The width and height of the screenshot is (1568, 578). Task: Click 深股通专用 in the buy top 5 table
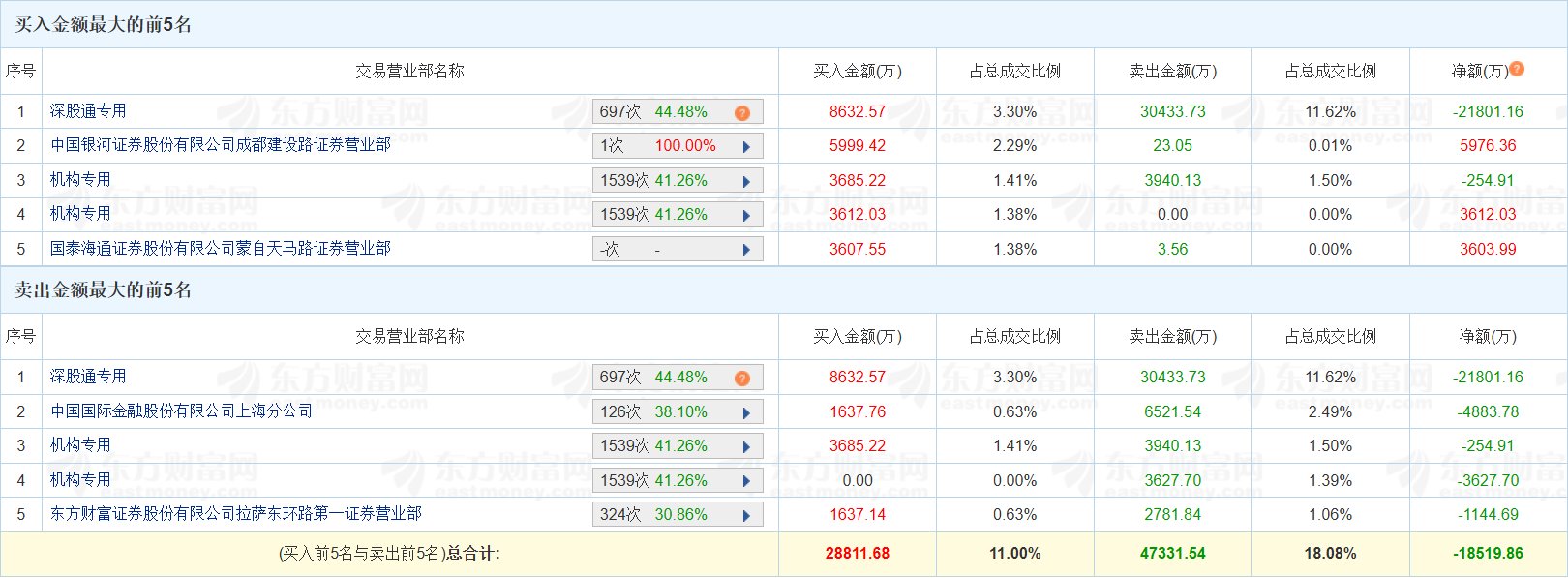[88, 111]
